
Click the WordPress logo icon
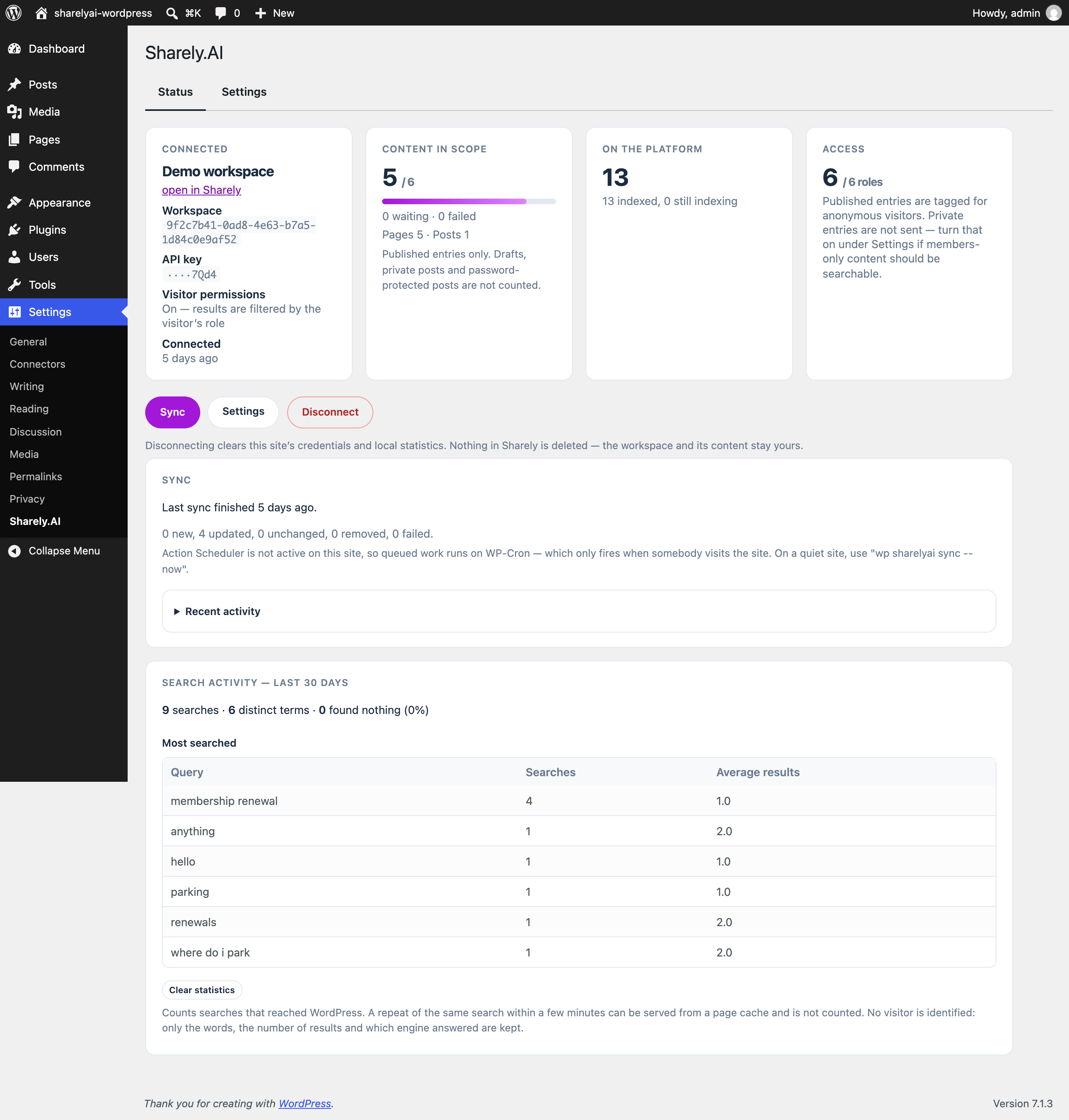point(14,12)
